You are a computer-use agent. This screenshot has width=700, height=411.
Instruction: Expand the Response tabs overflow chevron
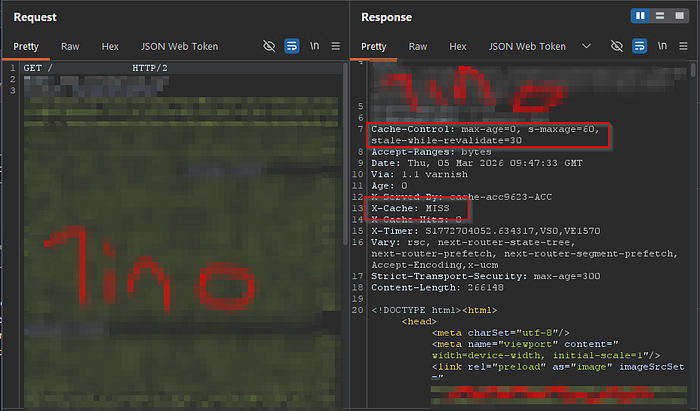tap(586, 46)
